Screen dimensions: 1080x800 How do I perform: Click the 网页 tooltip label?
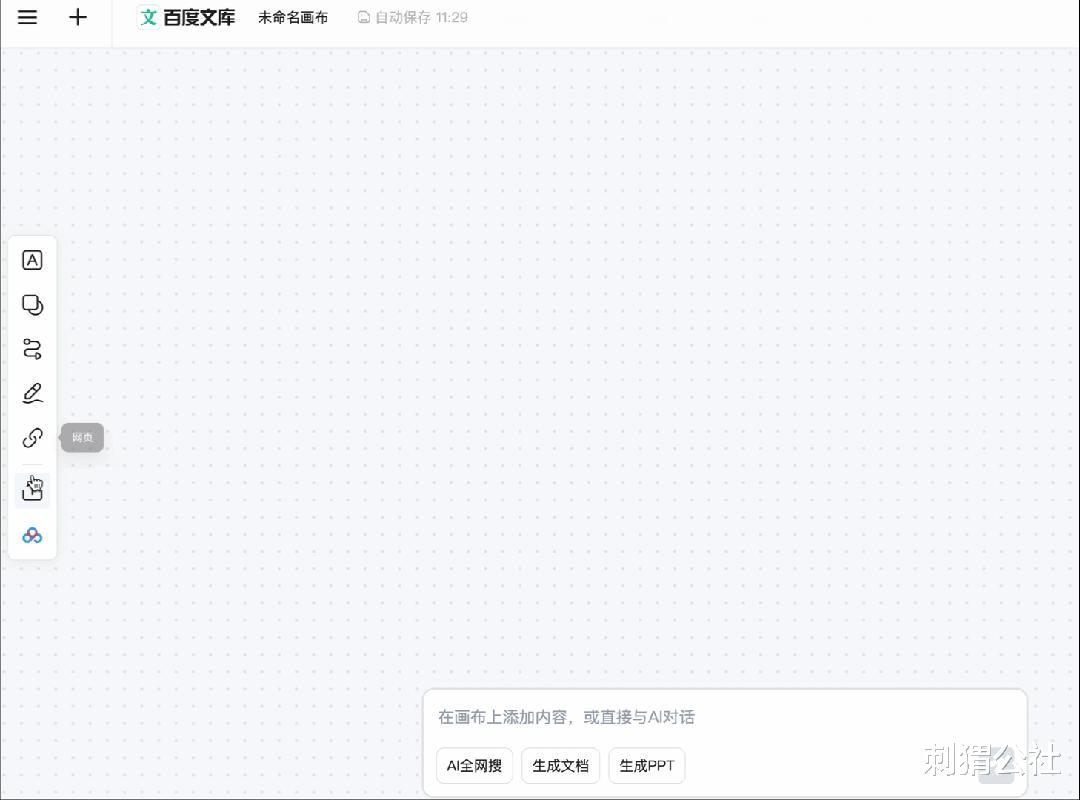coord(83,438)
